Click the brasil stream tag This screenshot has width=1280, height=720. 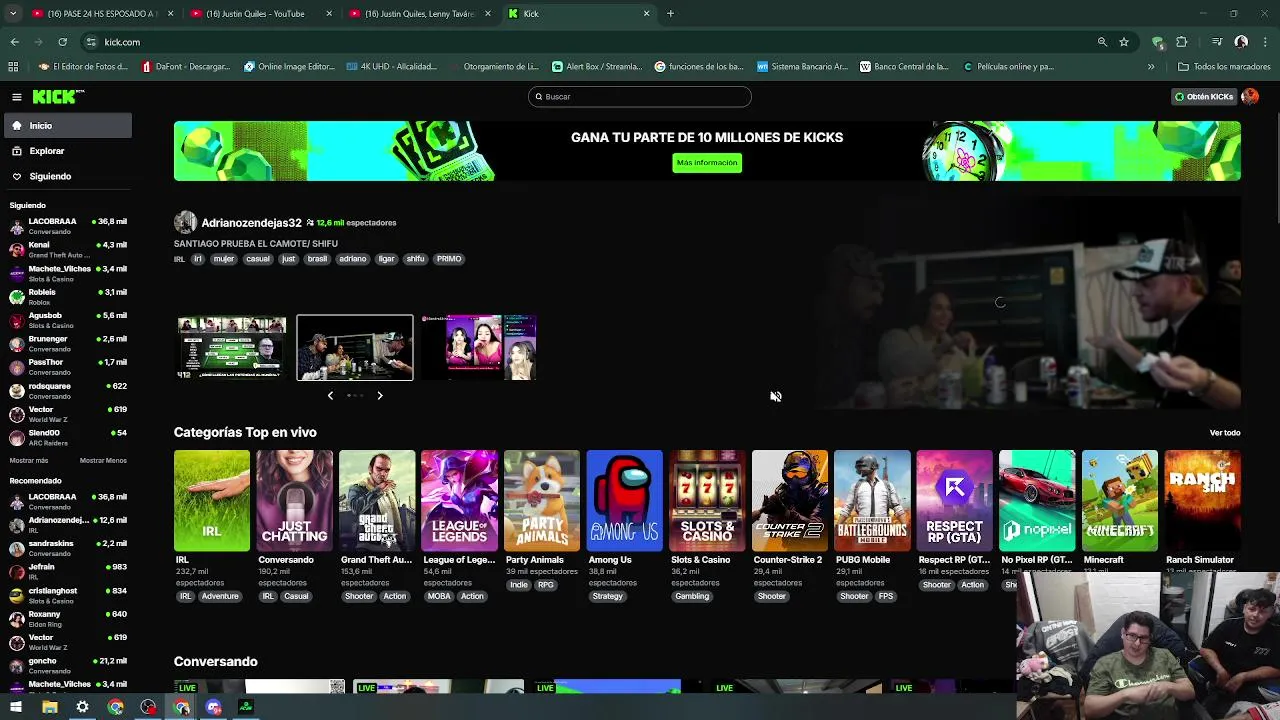[x=317, y=259]
